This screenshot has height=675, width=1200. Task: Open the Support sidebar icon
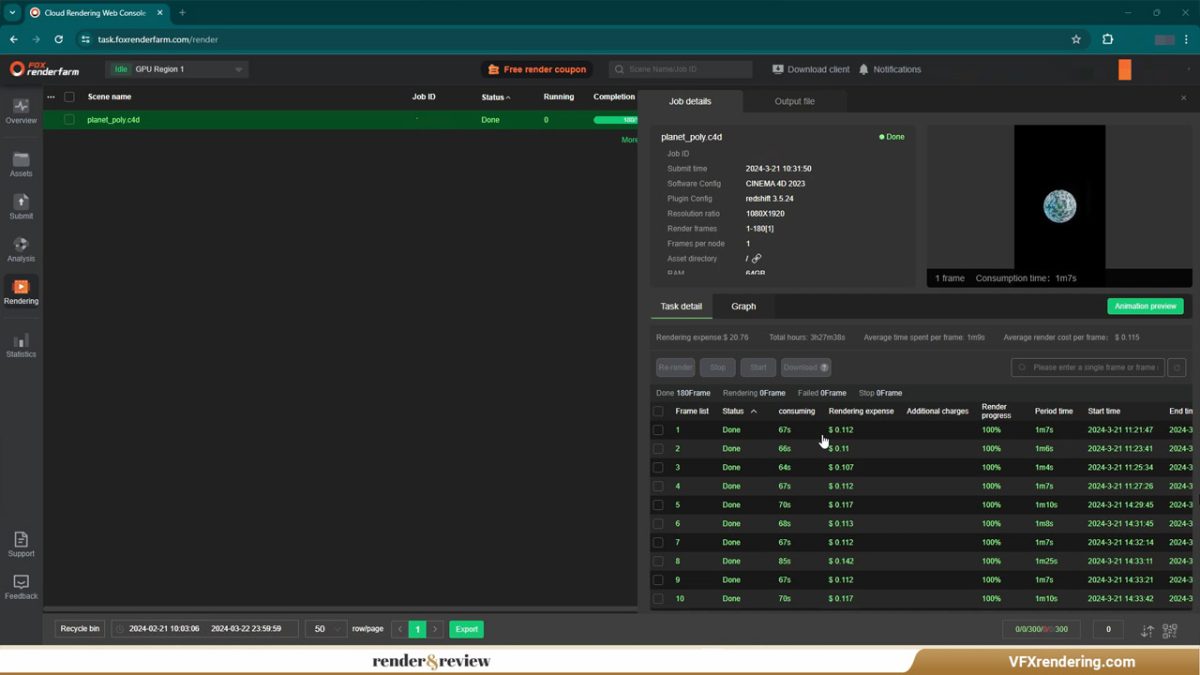coord(21,540)
